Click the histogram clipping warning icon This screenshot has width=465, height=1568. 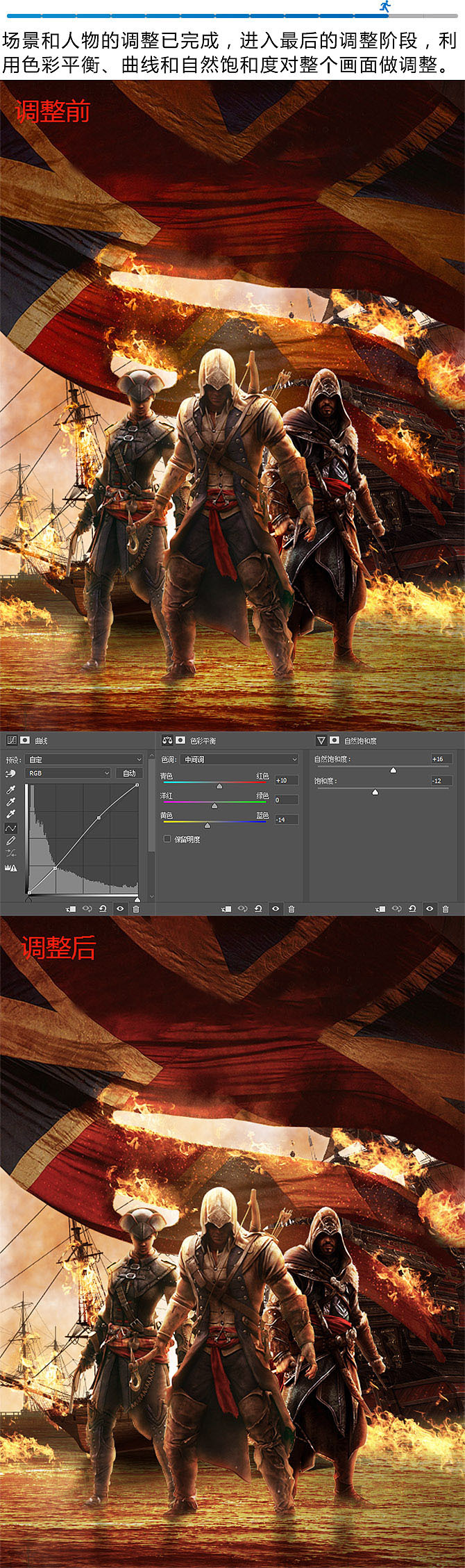[x=11, y=868]
